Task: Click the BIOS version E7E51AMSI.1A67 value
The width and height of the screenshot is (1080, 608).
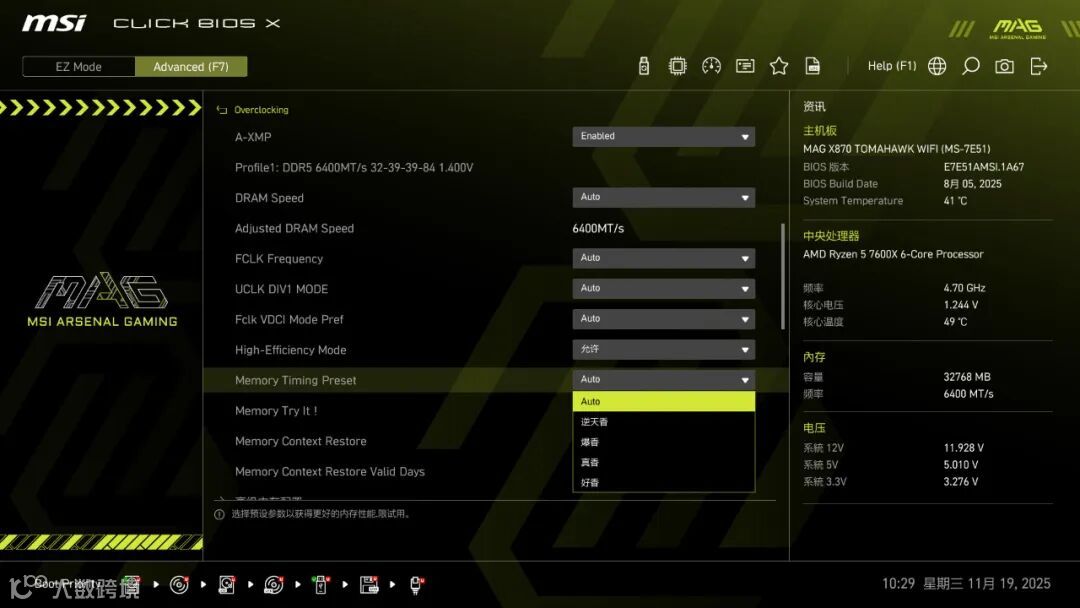Action: 984,167
